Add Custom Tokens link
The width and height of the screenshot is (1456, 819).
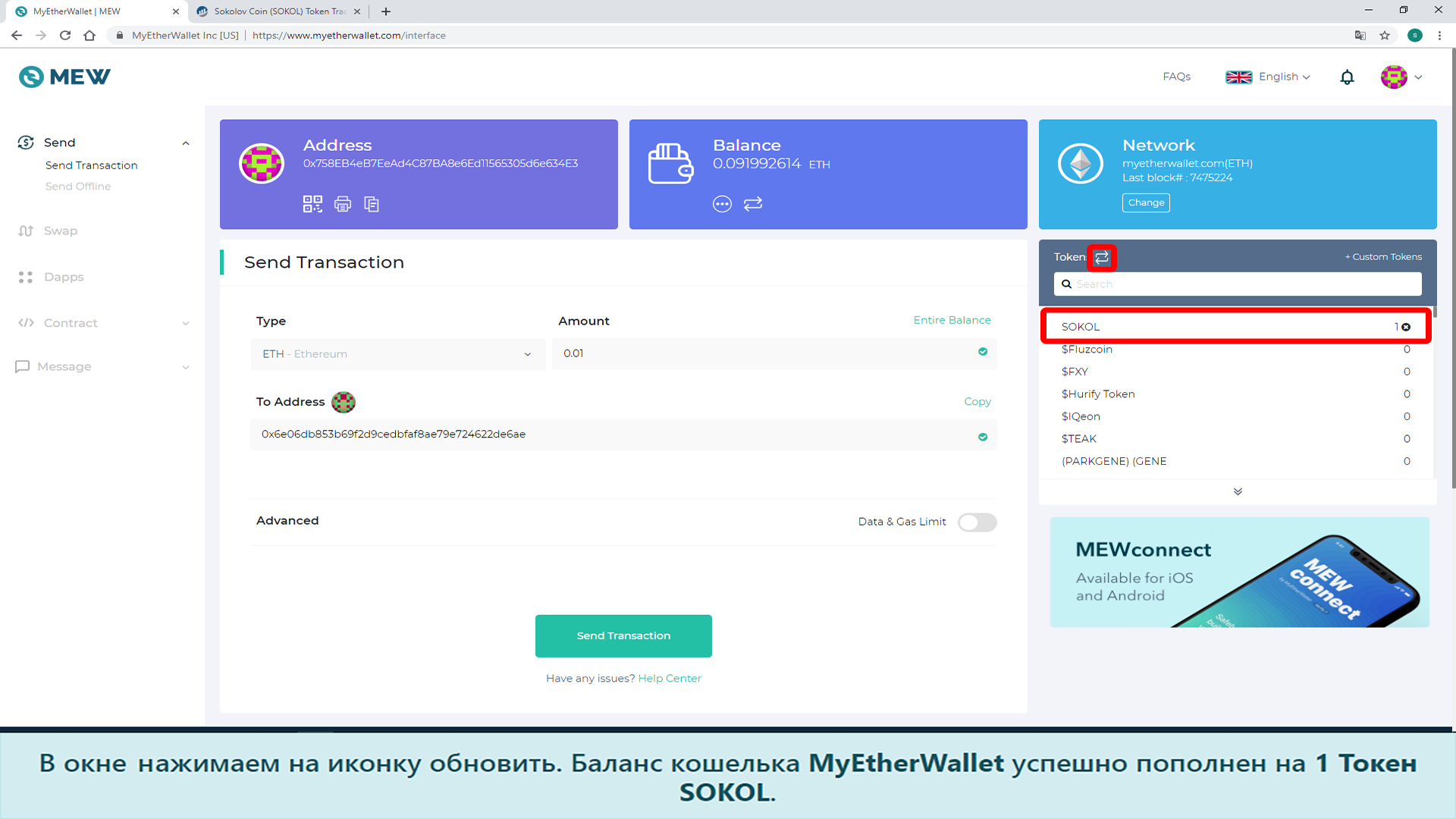[x=1383, y=257]
